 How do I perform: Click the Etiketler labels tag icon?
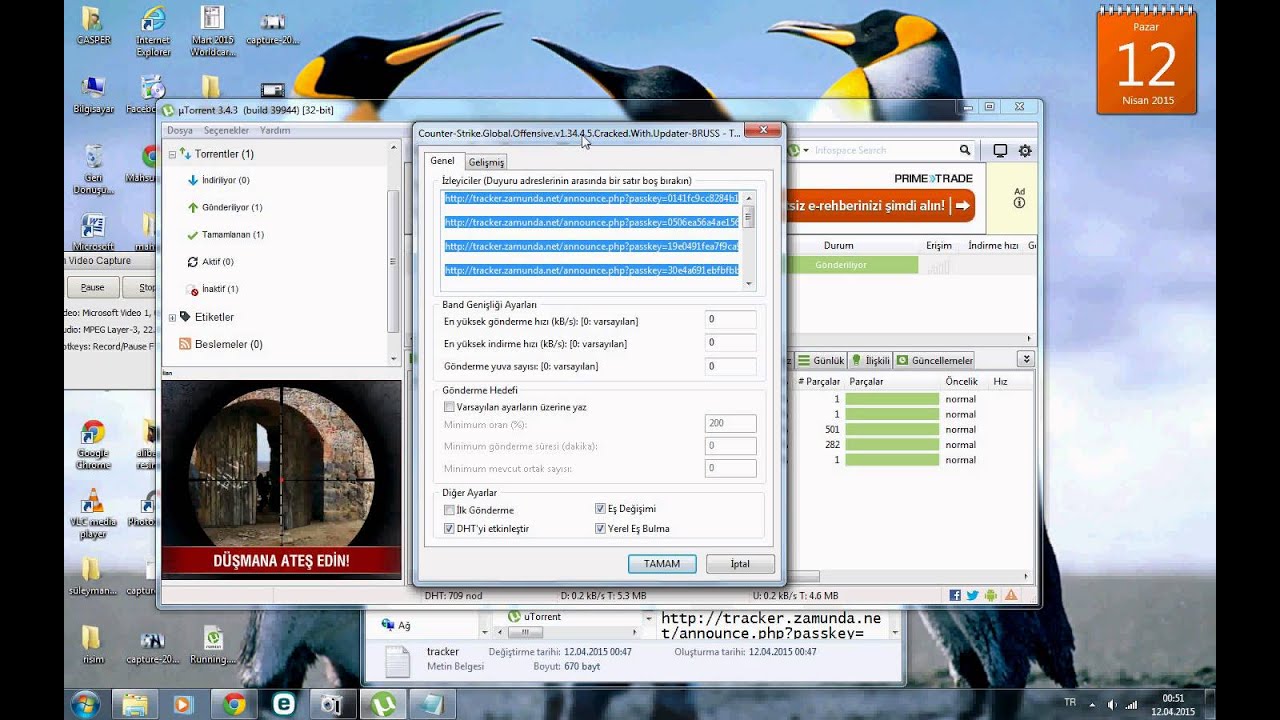coord(185,316)
